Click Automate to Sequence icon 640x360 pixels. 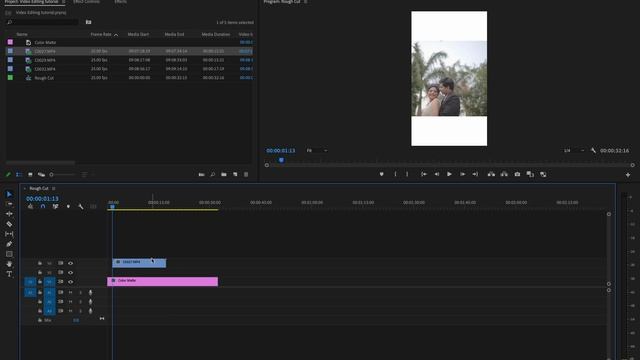point(201,174)
